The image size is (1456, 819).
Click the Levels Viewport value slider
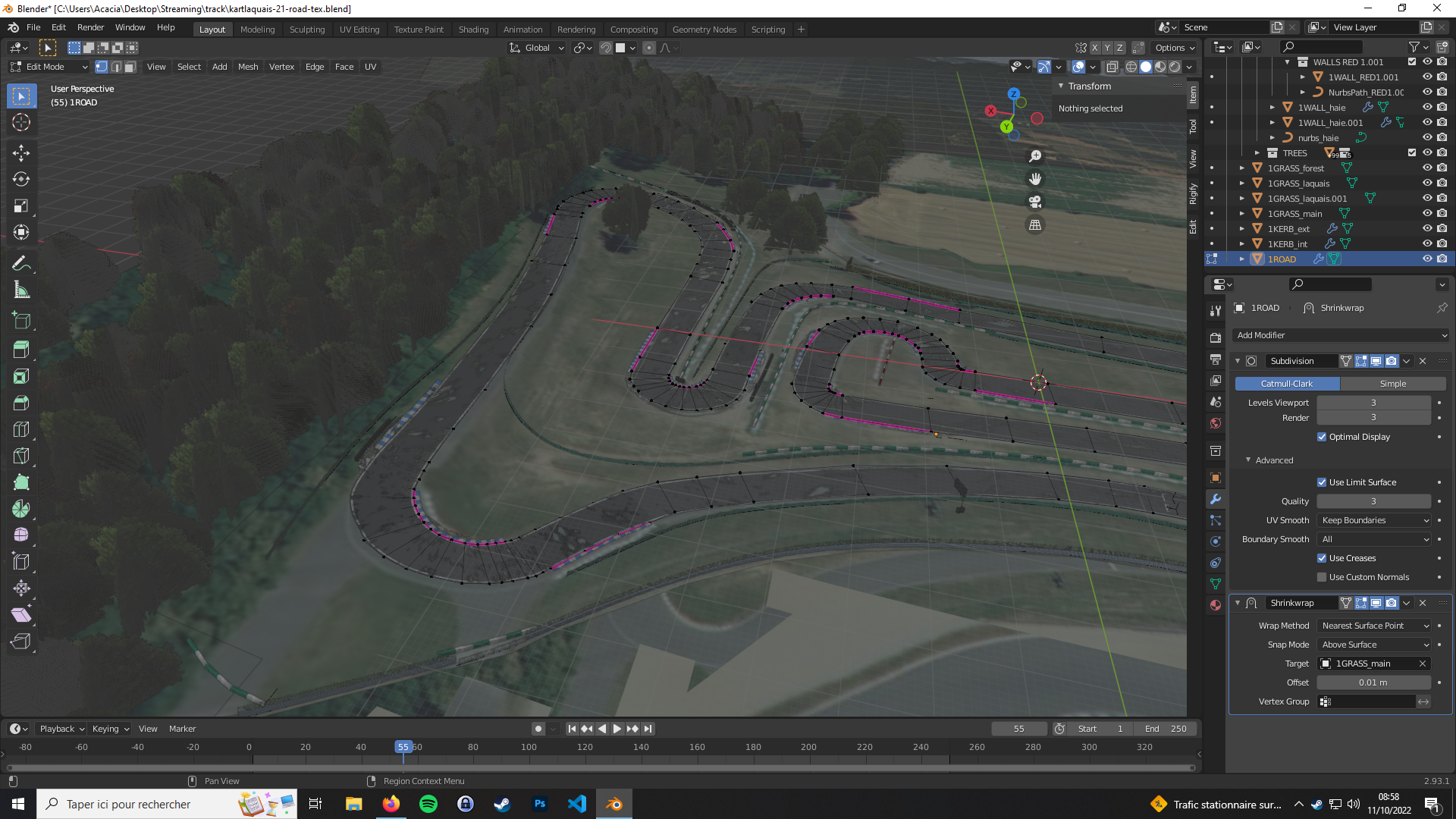pos(1373,403)
